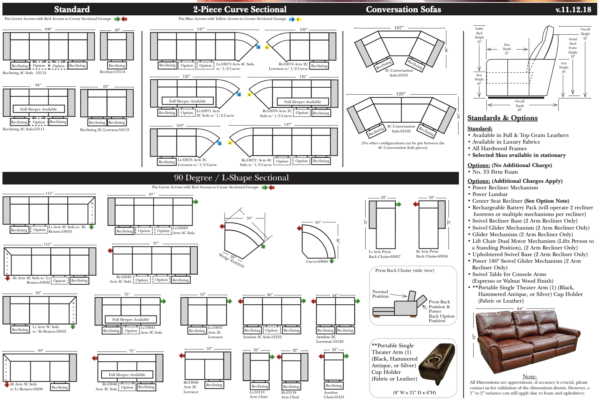
Task: Click the green arrow in the L-Shape Sectional legend
Action: (264, 188)
